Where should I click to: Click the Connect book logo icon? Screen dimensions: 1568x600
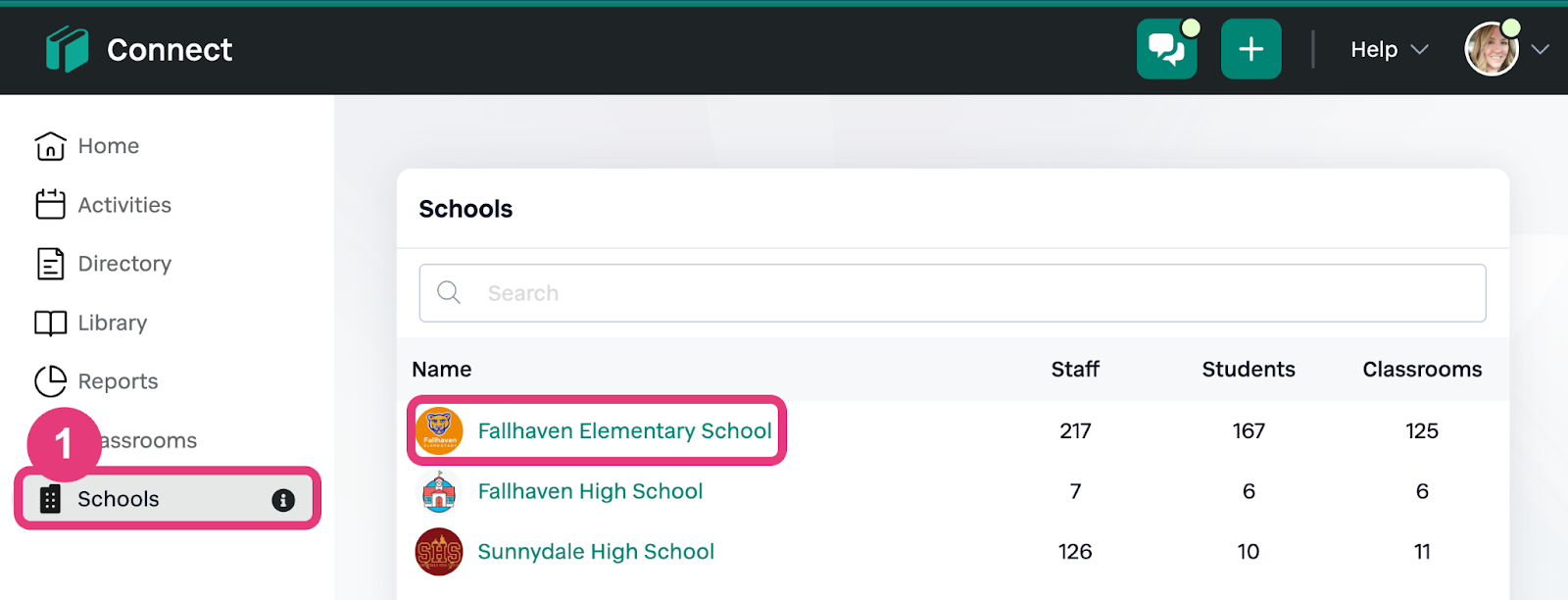(x=65, y=48)
